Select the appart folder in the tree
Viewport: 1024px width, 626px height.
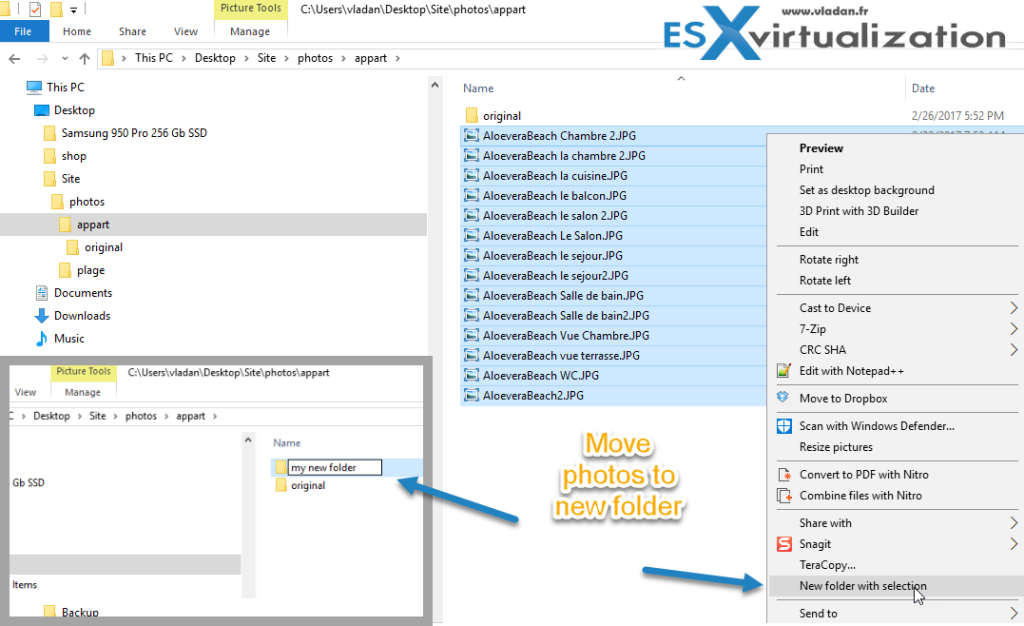click(93, 225)
